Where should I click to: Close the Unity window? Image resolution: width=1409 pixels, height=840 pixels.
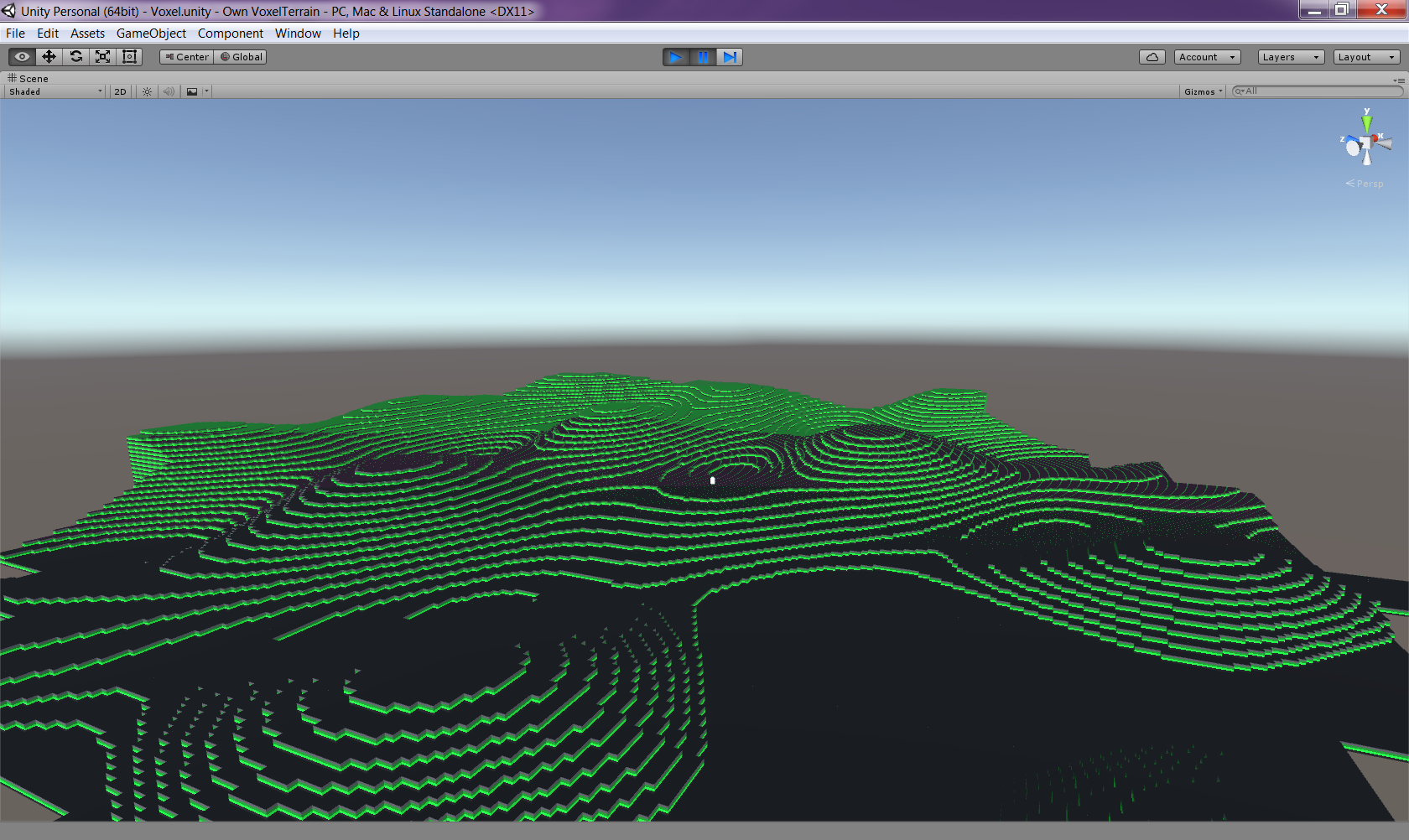(x=1381, y=10)
